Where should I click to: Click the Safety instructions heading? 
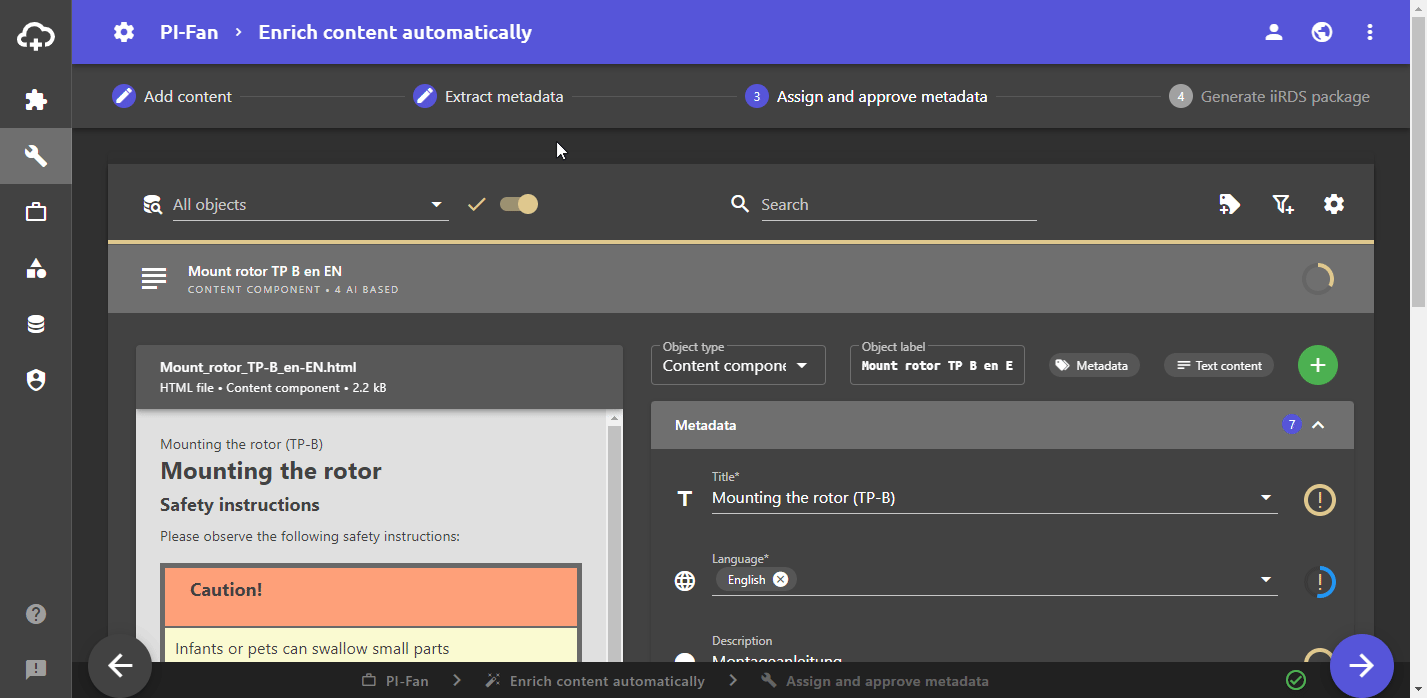click(240, 505)
